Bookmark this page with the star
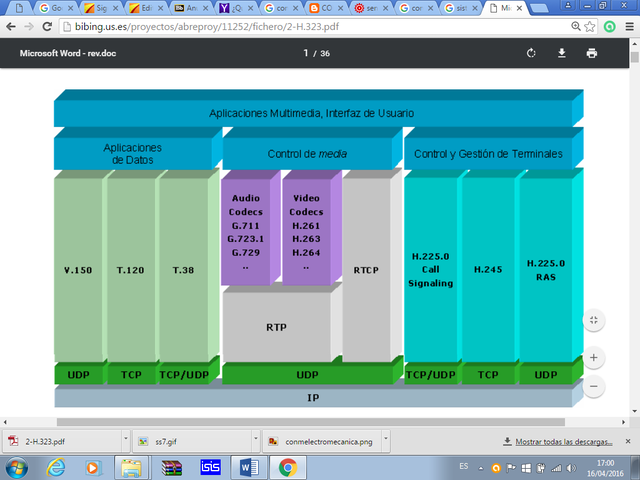Screen dimensions: 640x480 click(x=589, y=27)
